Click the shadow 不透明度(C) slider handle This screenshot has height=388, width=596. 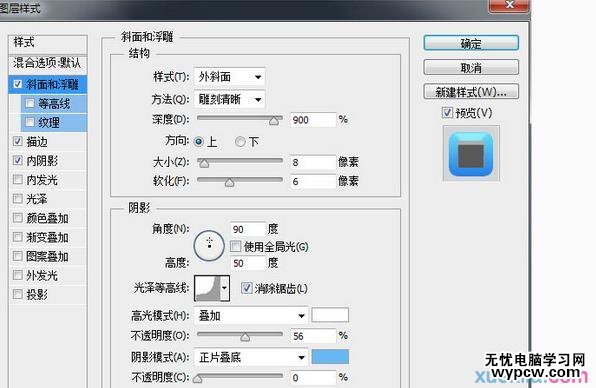198,378
